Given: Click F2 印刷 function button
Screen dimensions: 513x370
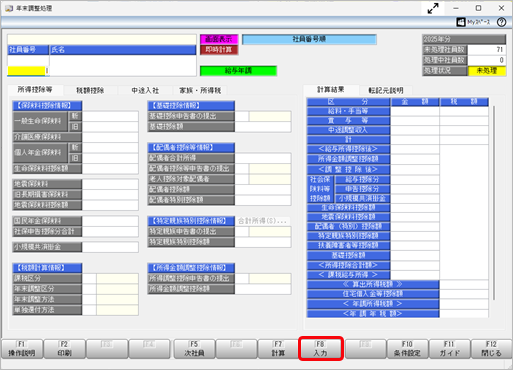Looking at the screenshot, I should [x=64, y=349].
